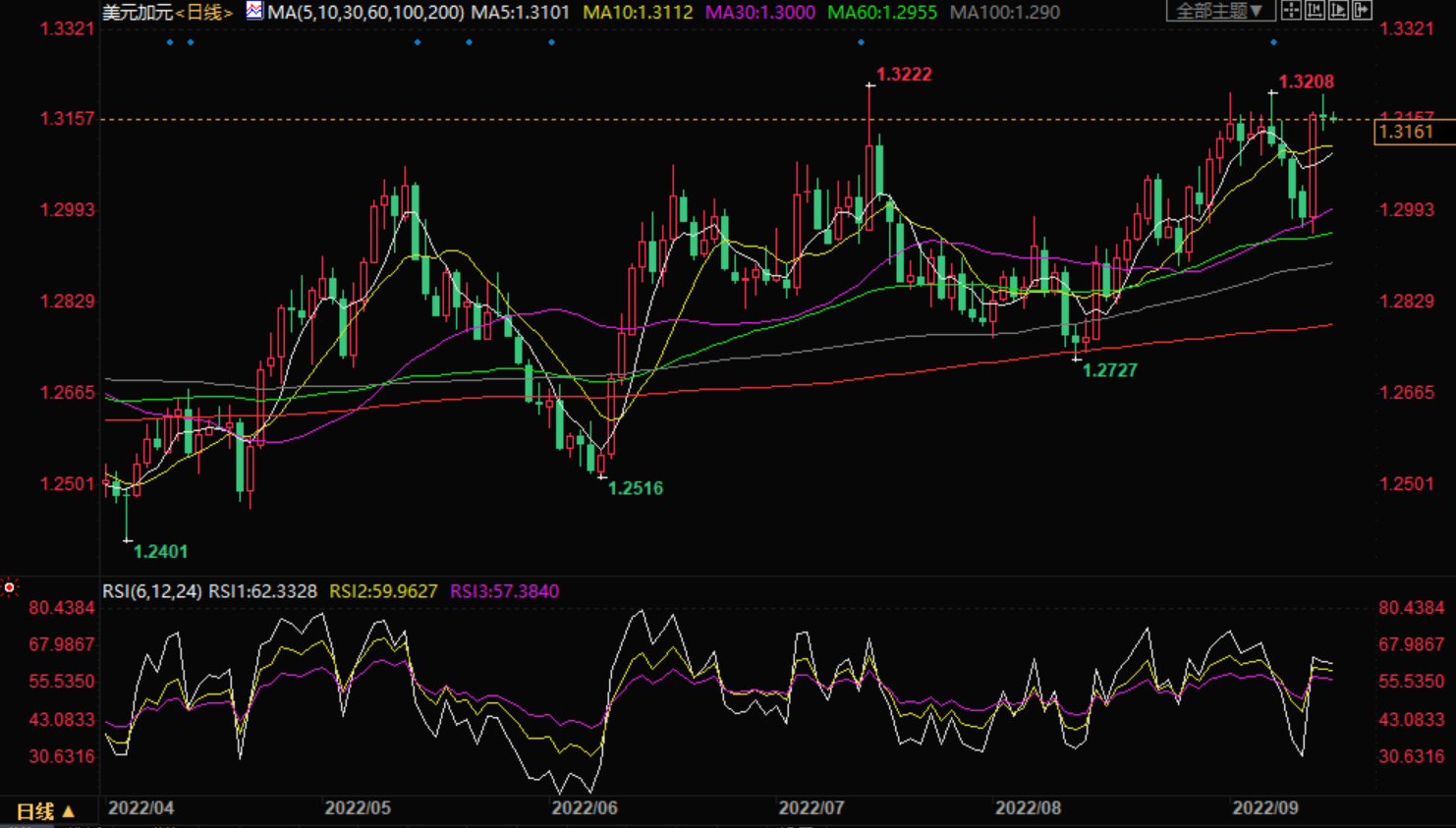This screenshot has height=828, width=1456.
Task: Click the MA(5,10,30,60,100,200) parameters label
Action: pyautogui.click(x=365, y=13)
